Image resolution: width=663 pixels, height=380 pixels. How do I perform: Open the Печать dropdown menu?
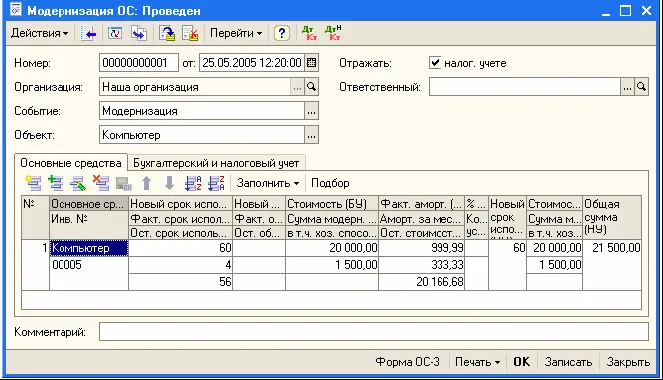tap(477, 362)
